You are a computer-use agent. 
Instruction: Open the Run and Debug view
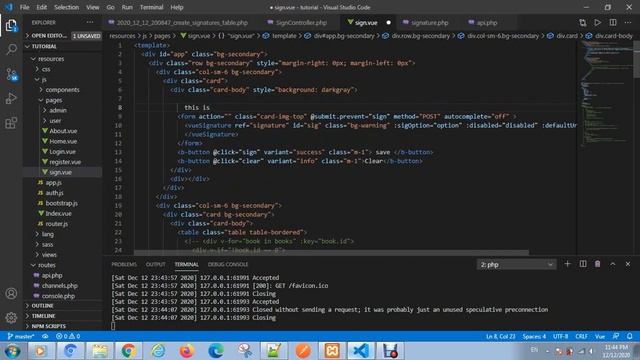[x=11, y=98]
